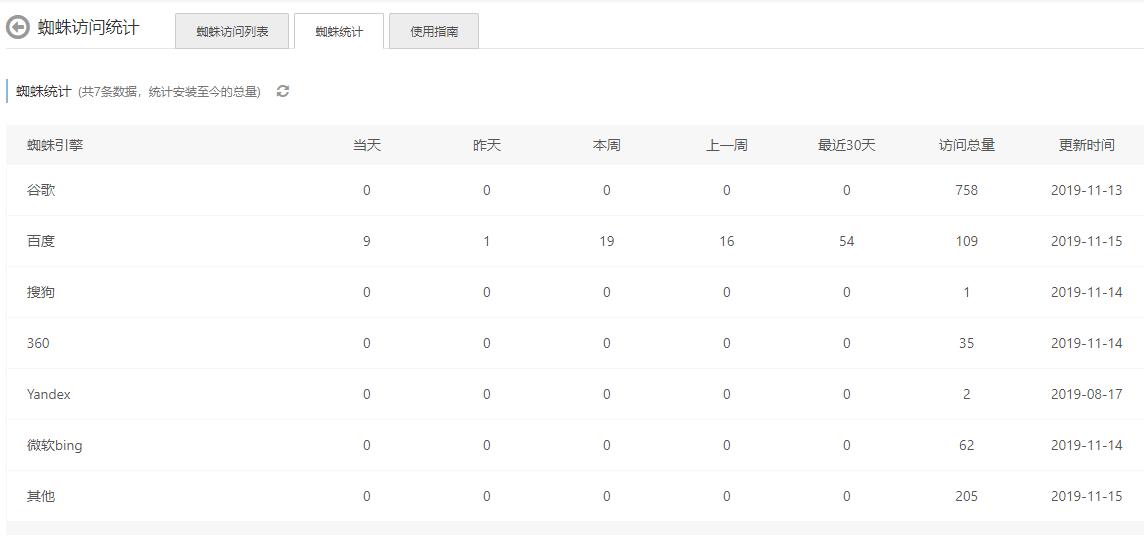Open the 蜘蛛访问列表 tab
Viewport: 1144px width, 539px height.
pos(232,31)
